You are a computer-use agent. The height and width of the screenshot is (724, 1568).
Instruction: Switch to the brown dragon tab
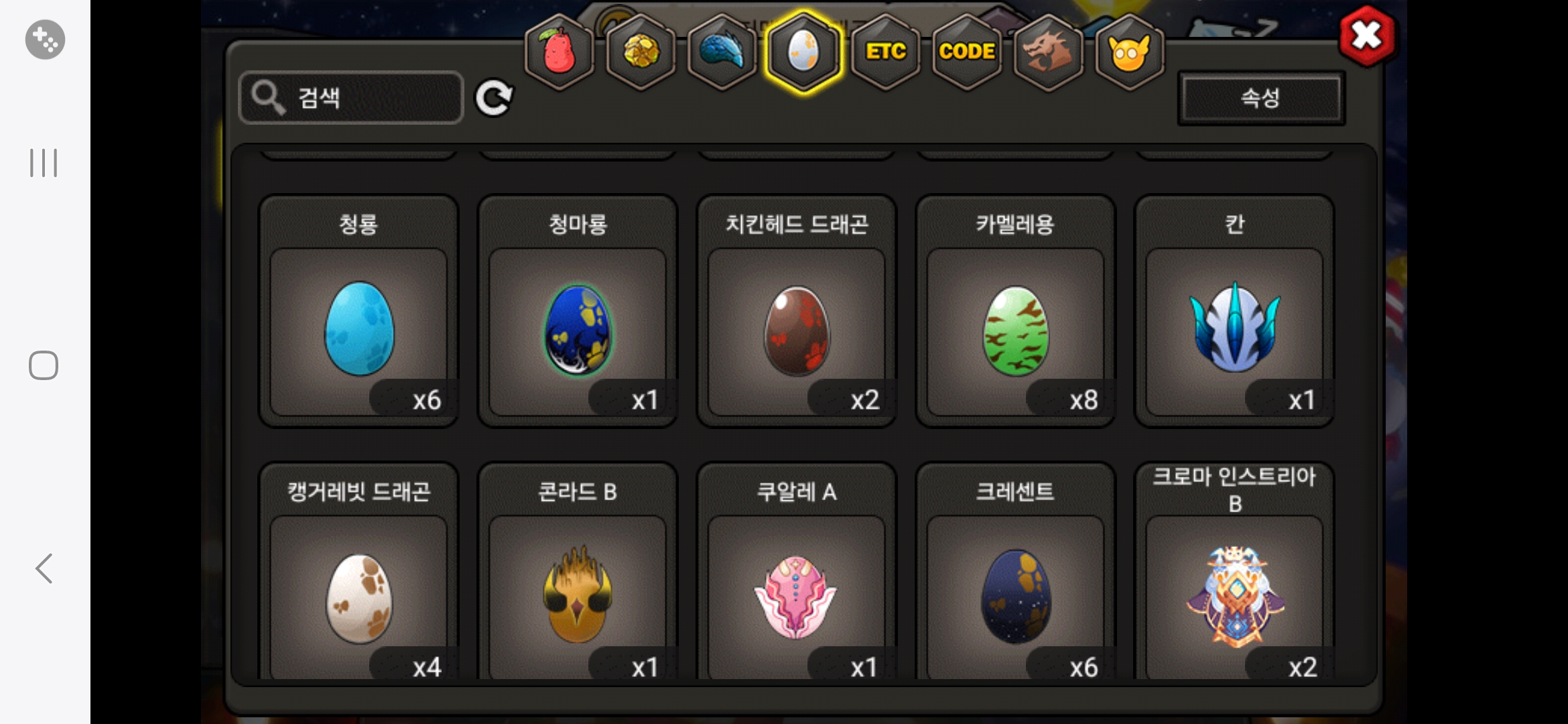1048,52
